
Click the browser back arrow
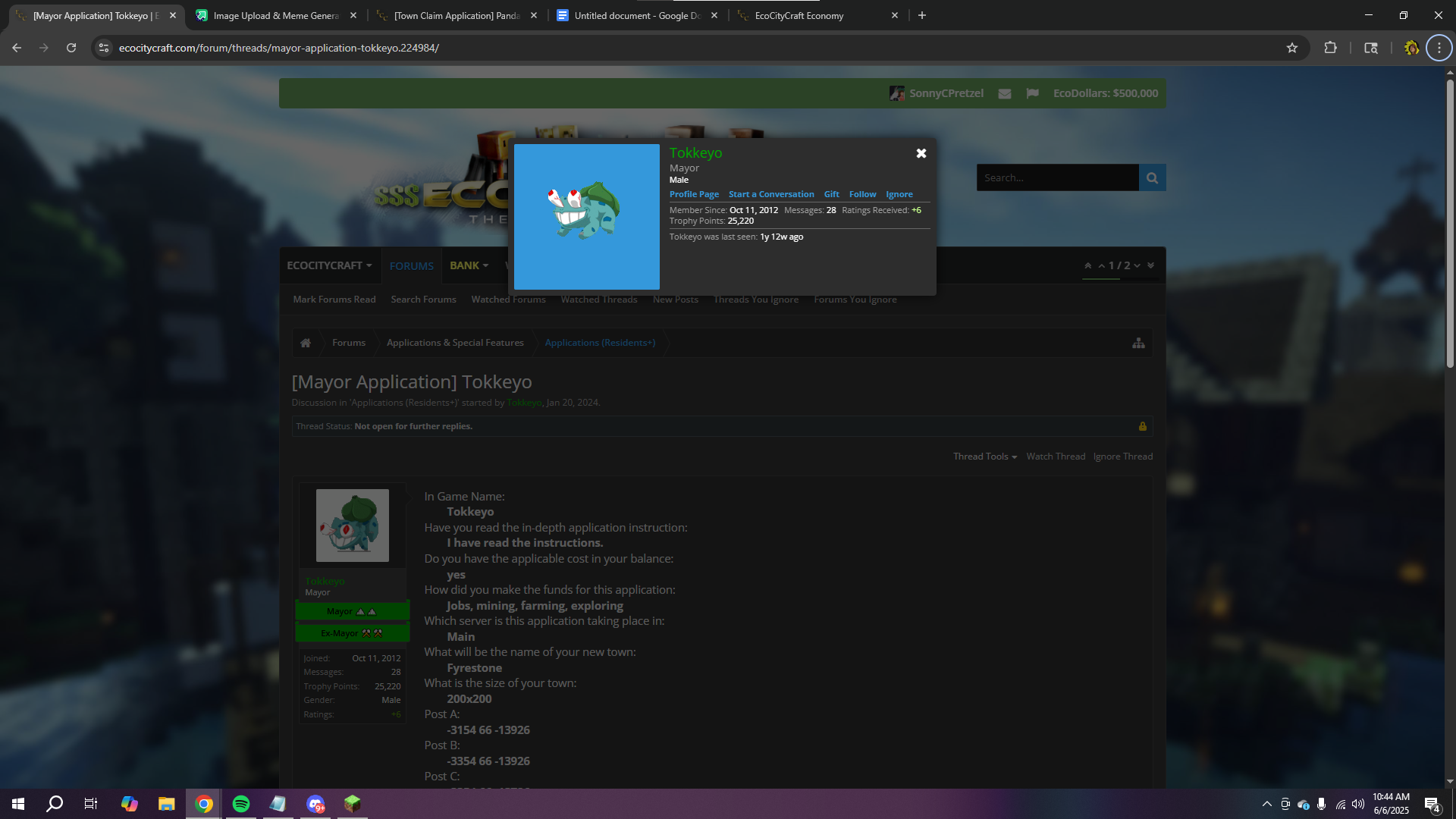[x=17, y=48]
